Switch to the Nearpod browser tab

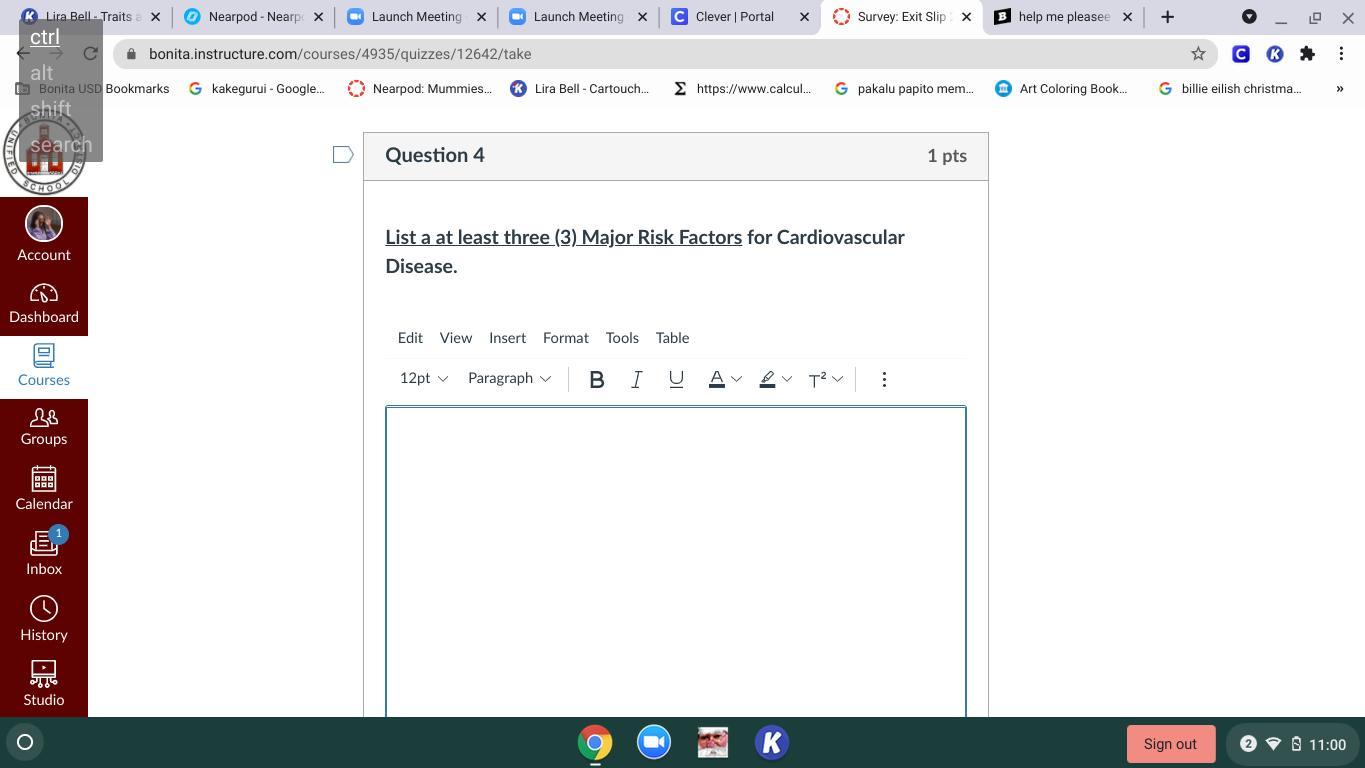254,17
